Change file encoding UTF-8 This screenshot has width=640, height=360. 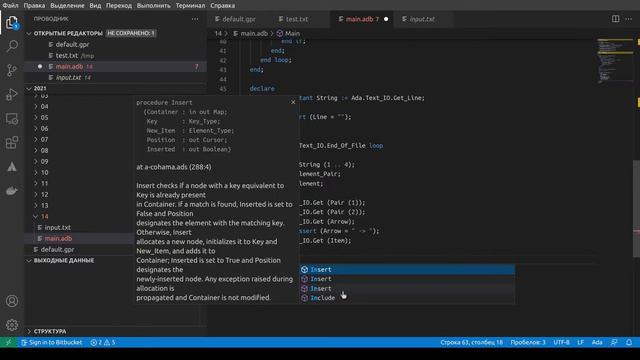pos(561,342)
